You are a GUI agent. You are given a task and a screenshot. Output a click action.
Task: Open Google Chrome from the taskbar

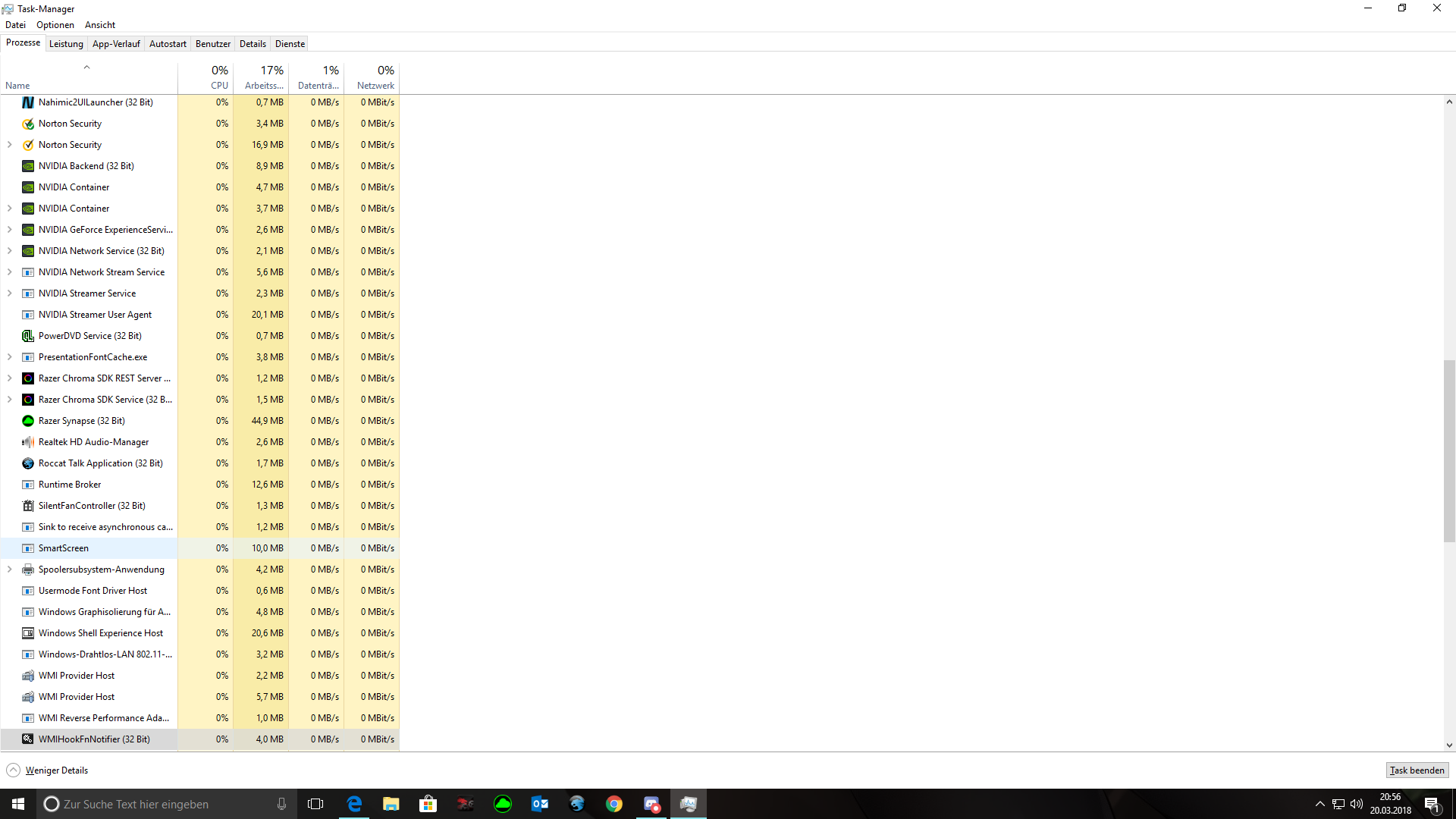[x=614, y=804]
